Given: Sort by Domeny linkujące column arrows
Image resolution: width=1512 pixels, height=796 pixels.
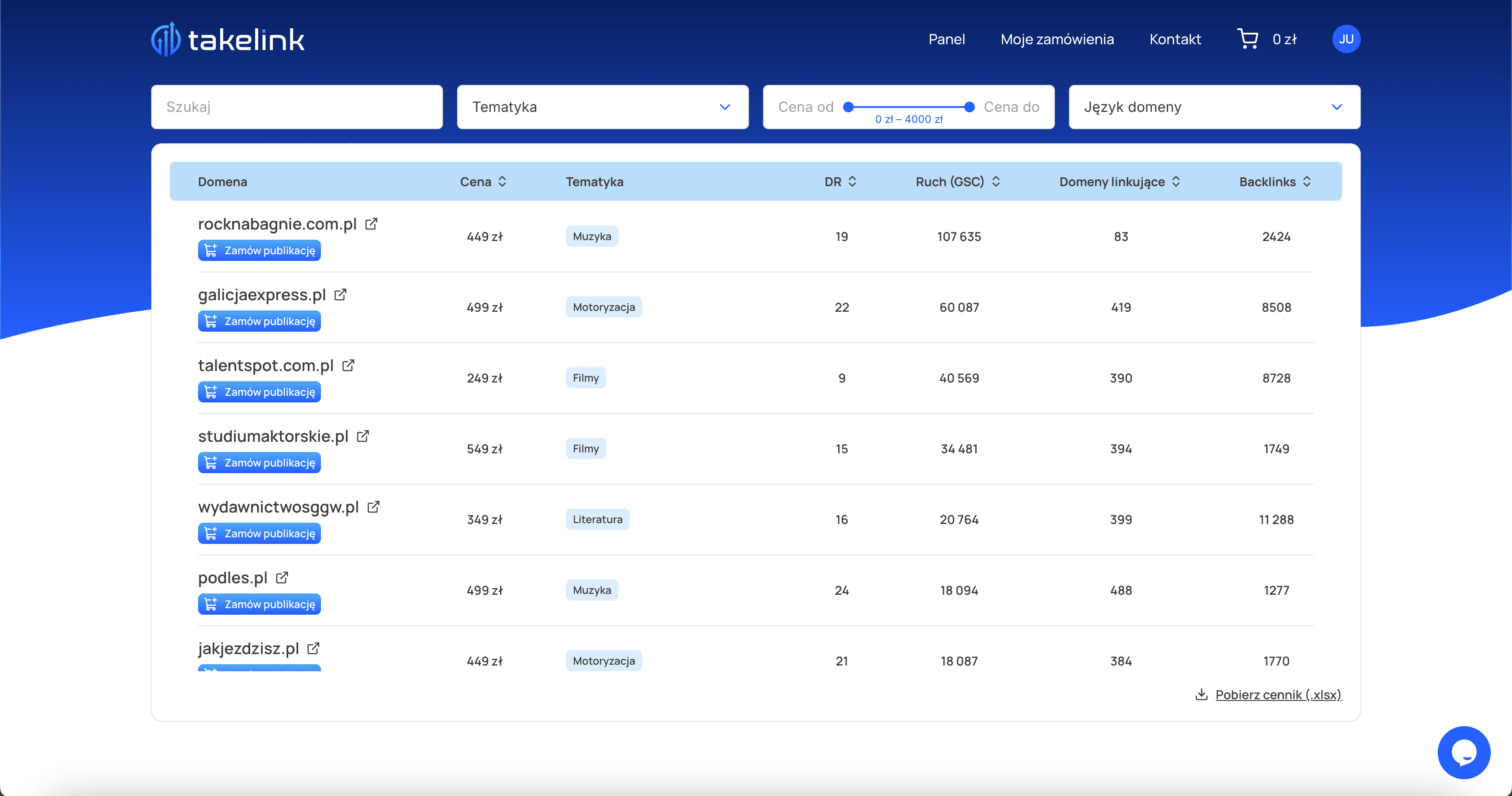Looking at the screenshot, I should 1176,181.
